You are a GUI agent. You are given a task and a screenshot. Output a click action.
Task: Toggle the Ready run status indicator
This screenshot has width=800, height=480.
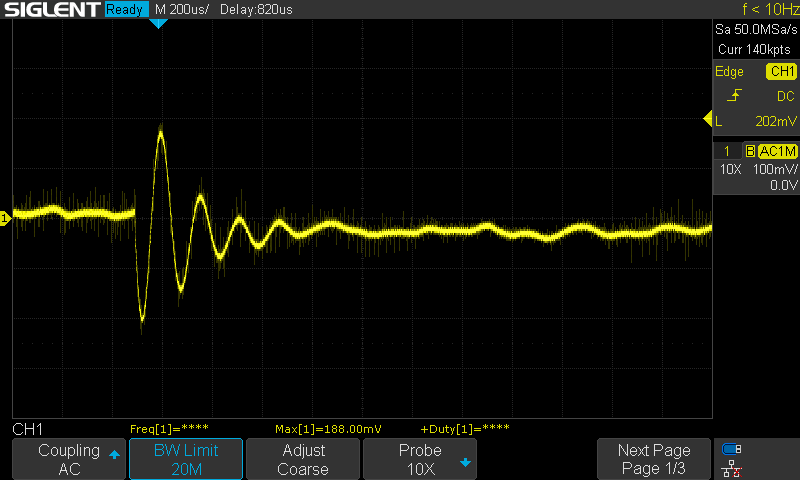click(x=125, y=10)
